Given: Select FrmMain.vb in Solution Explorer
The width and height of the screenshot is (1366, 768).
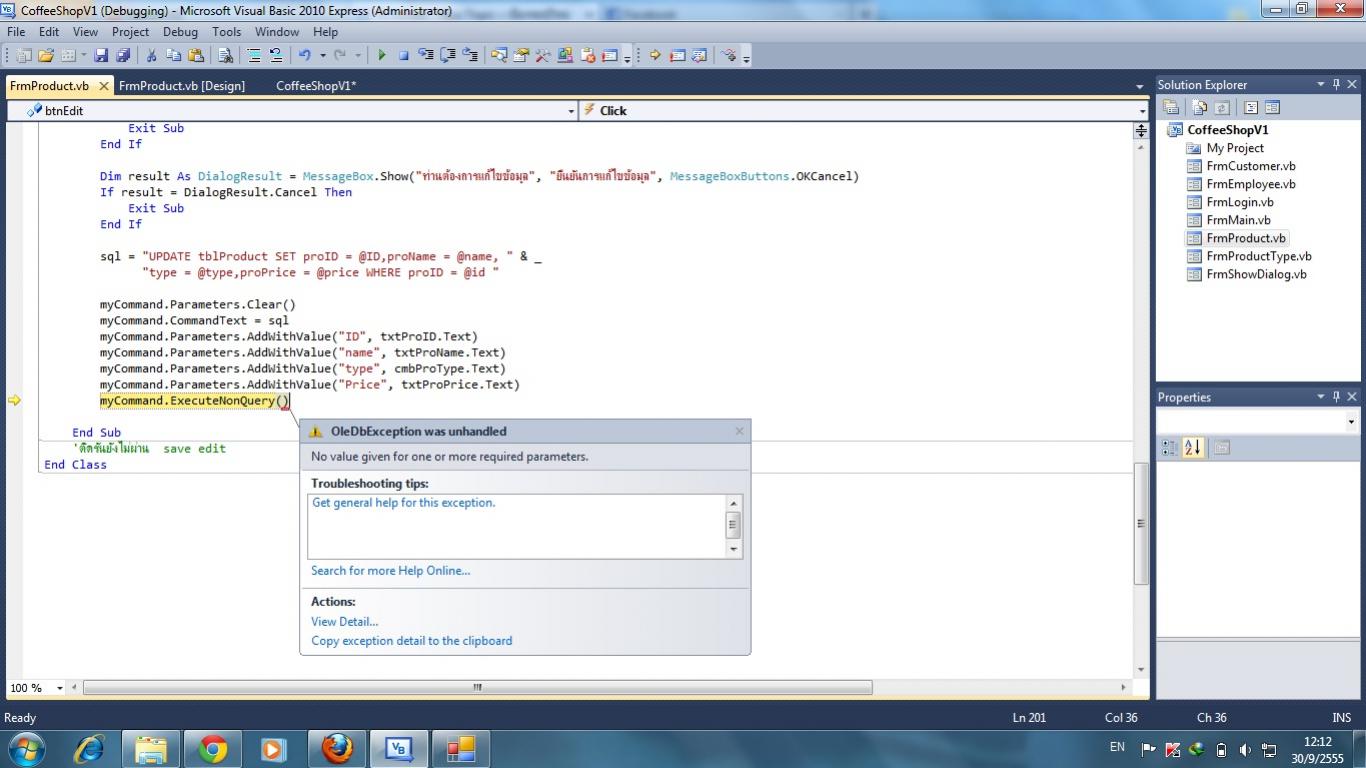Looking at the screenshot, I should pyautogui.click(x=1238, y=220).
